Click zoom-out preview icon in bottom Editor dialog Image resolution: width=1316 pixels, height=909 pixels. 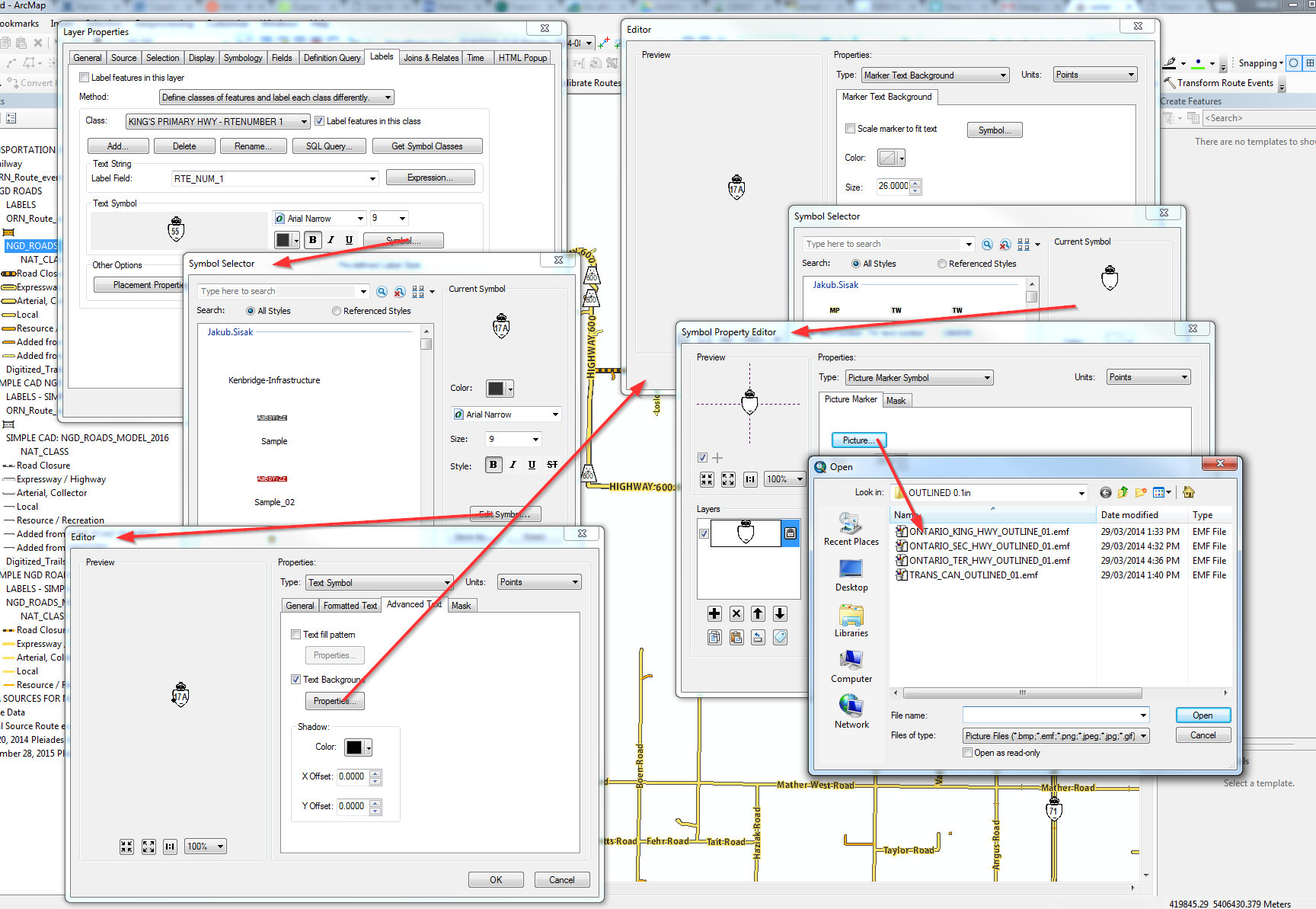(126, 847)
